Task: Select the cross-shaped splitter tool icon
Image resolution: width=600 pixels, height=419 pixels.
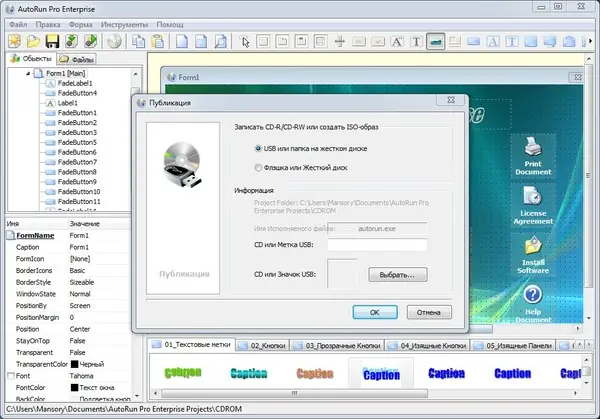Action: (x=339, y=41)
